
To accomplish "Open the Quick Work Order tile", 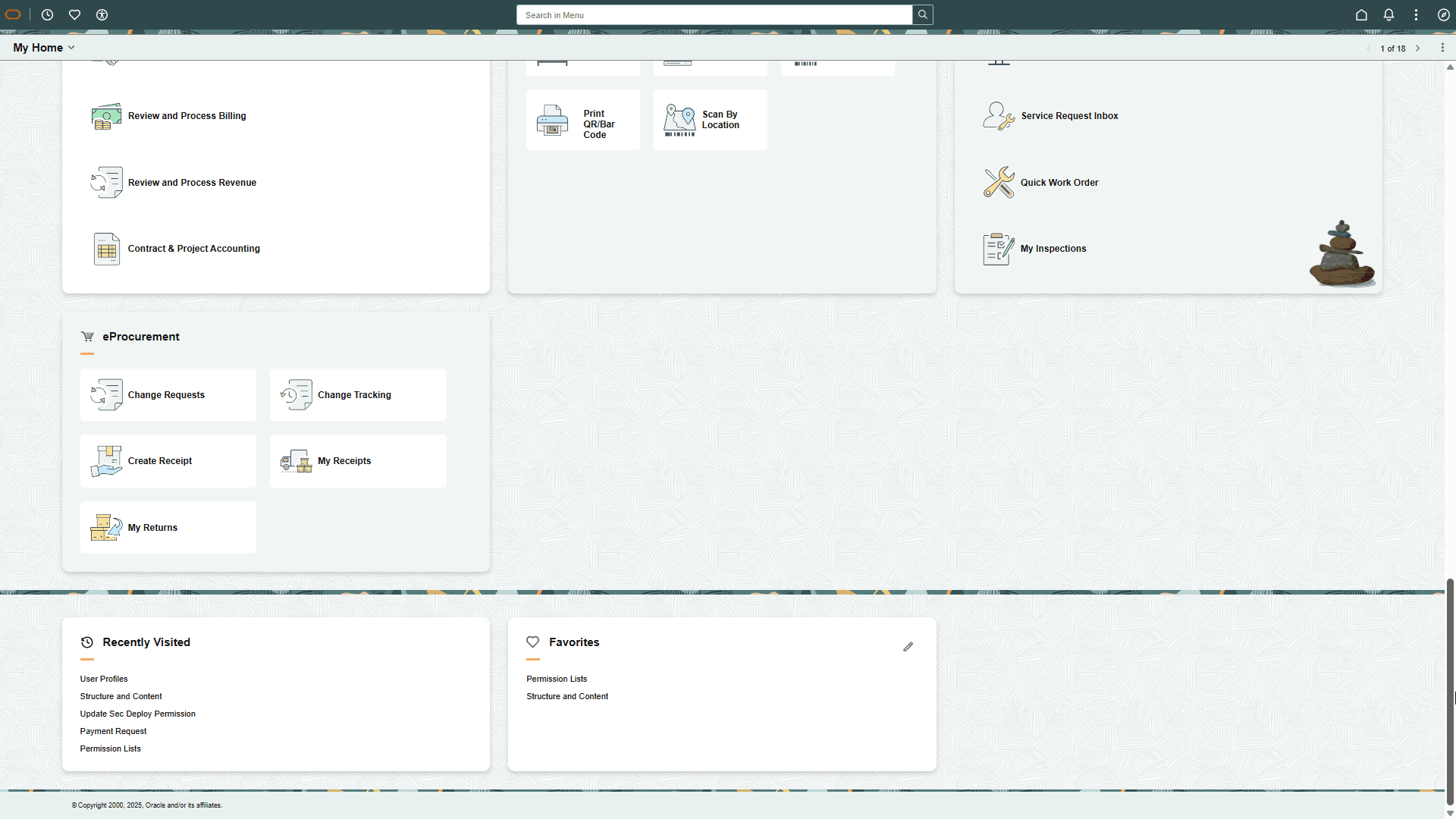I will click(x=1059, y=182).
